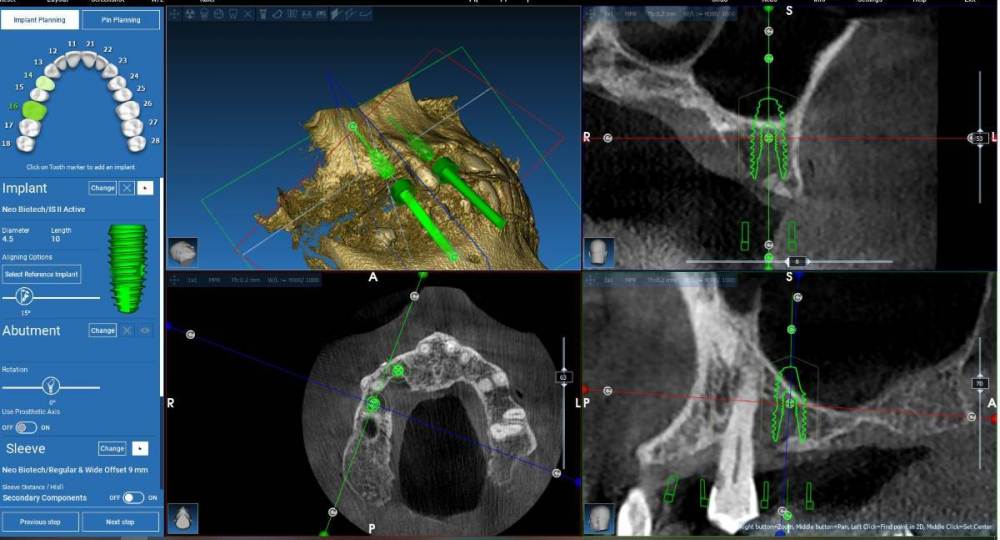1000x540 pixels.
Task: Toggle abutment visibility eye icon
Action: click(x=145, y=330)
